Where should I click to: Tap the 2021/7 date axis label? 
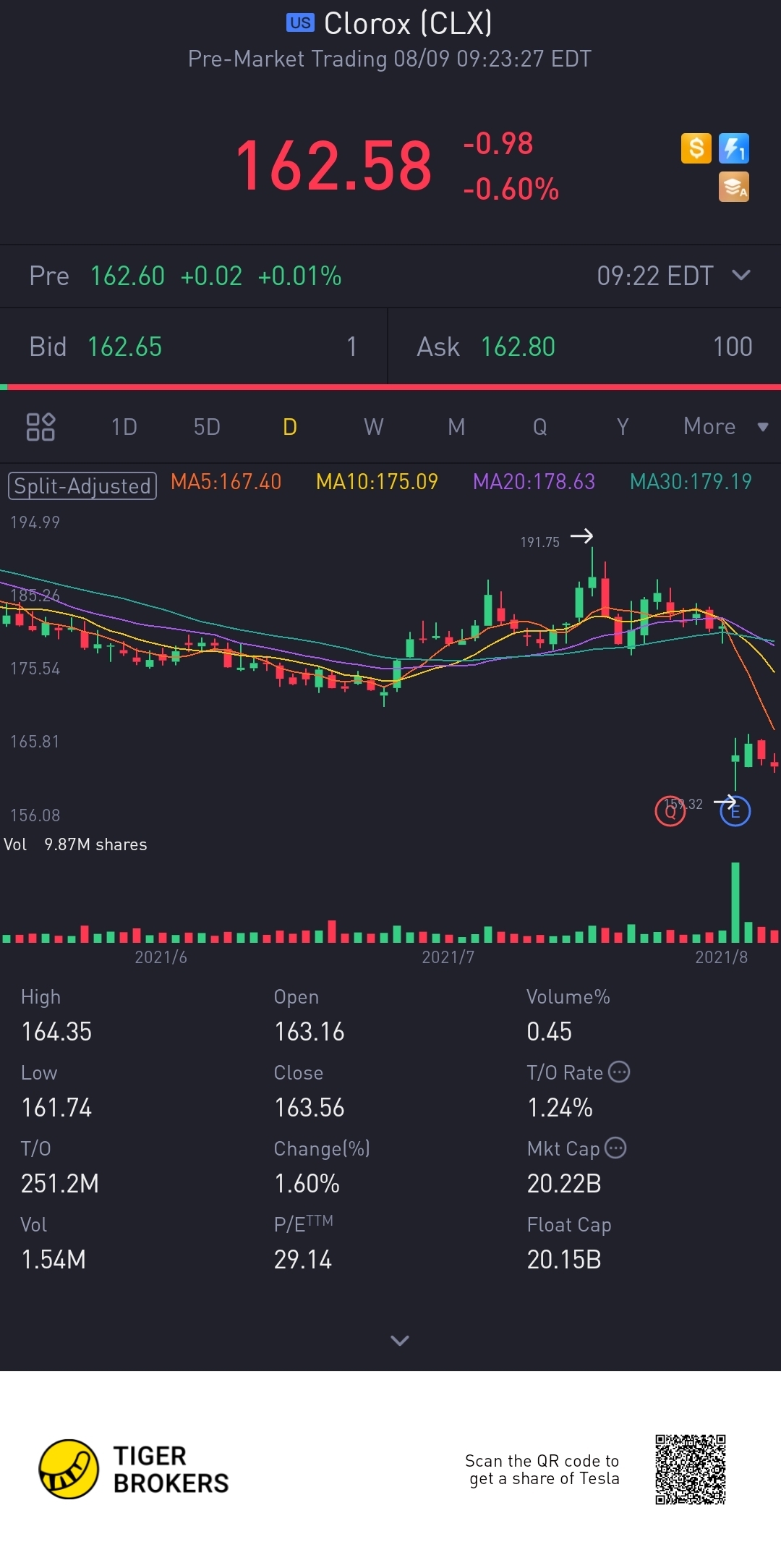(x=448, y=957)
